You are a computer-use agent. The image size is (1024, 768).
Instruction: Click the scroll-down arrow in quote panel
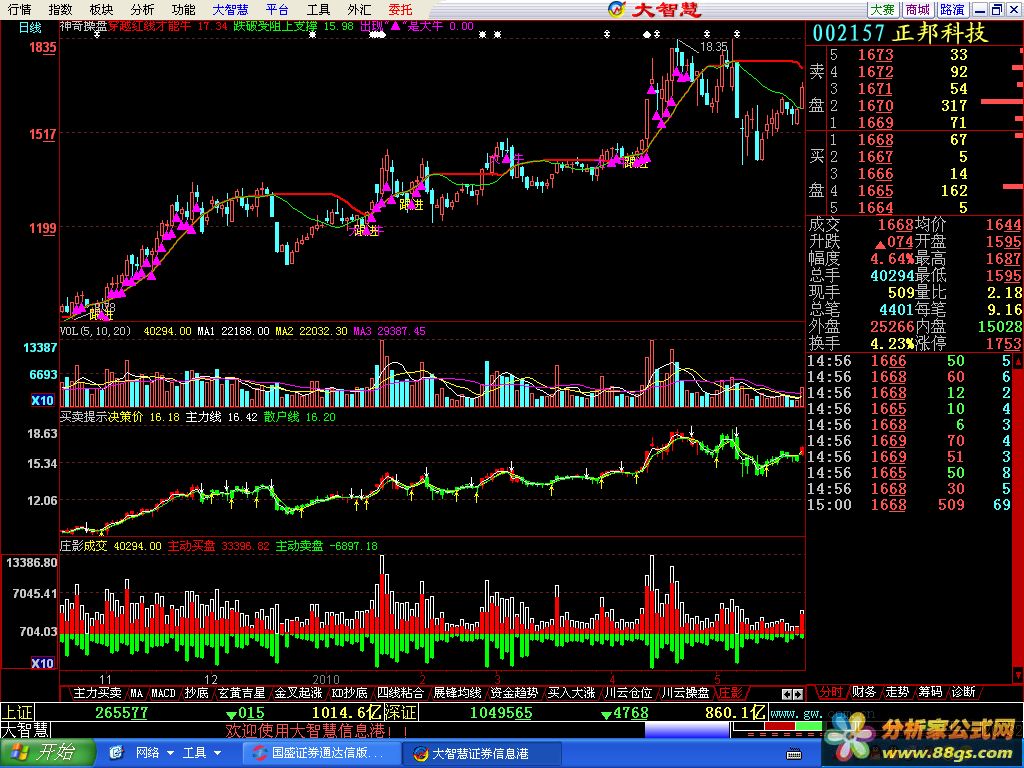1018,674
